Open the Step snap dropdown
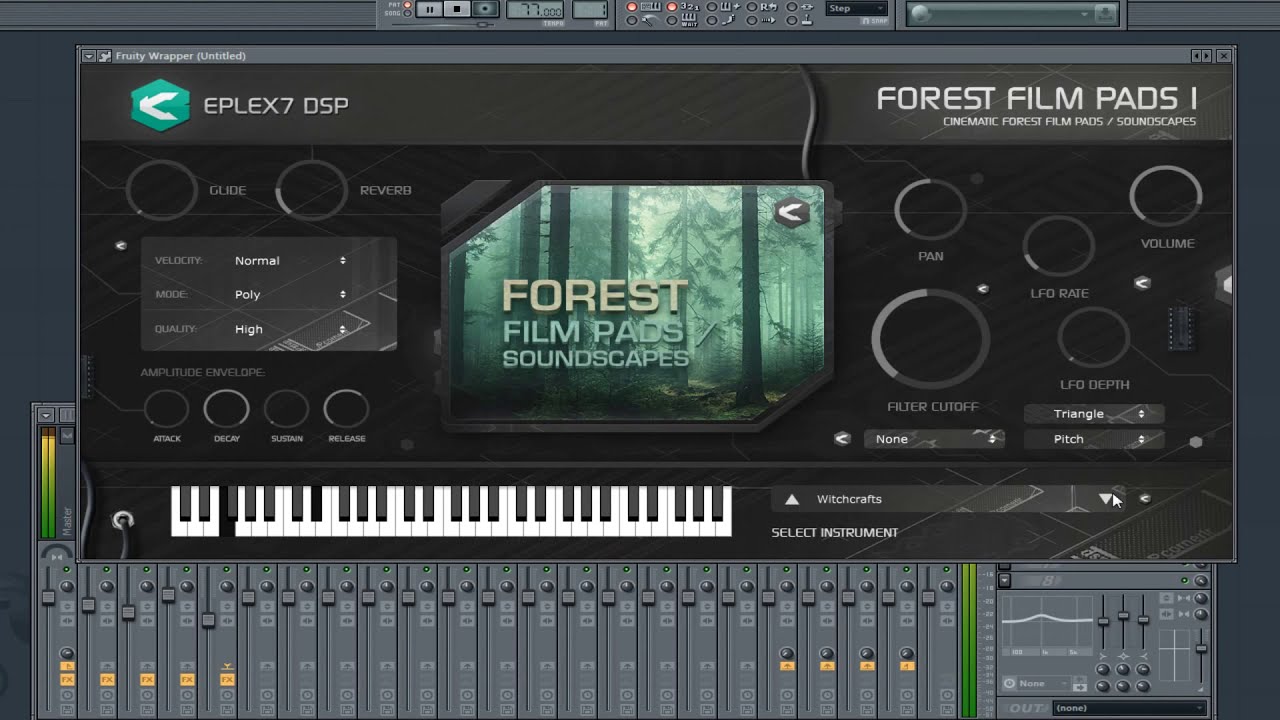This screenshot has width=1280, height=720. [x=856, y=8]
